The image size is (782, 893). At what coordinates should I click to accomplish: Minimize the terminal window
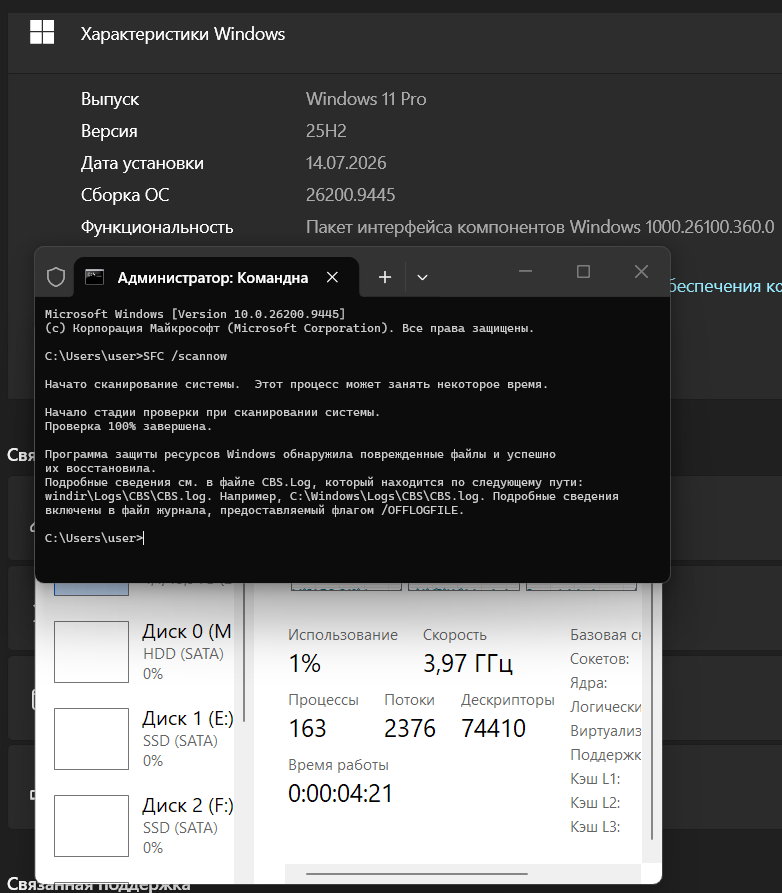tap(525, 272)
